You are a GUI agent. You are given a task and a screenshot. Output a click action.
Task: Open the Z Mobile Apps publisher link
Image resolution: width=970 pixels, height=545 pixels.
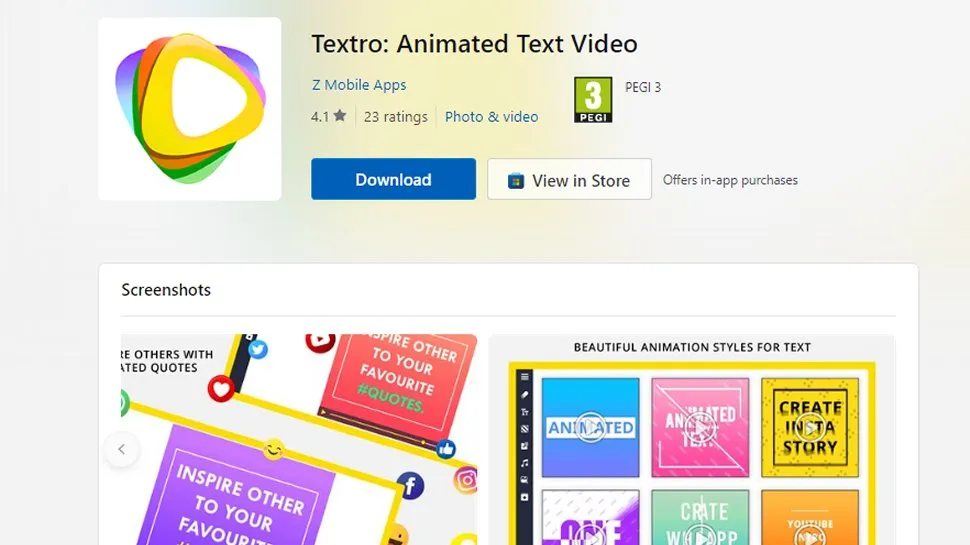(x=359, y=85)
